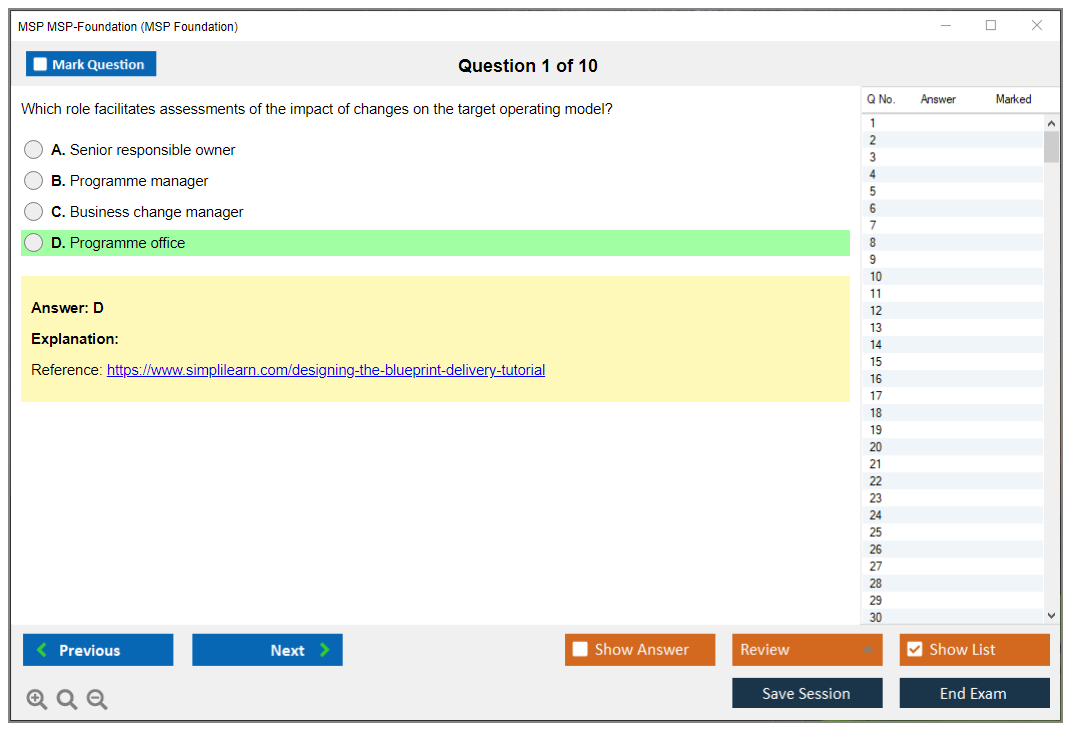The width and height of the screenshot is (1075, 735).
Task: Maximize the exam window
Action: coord(991,26)
